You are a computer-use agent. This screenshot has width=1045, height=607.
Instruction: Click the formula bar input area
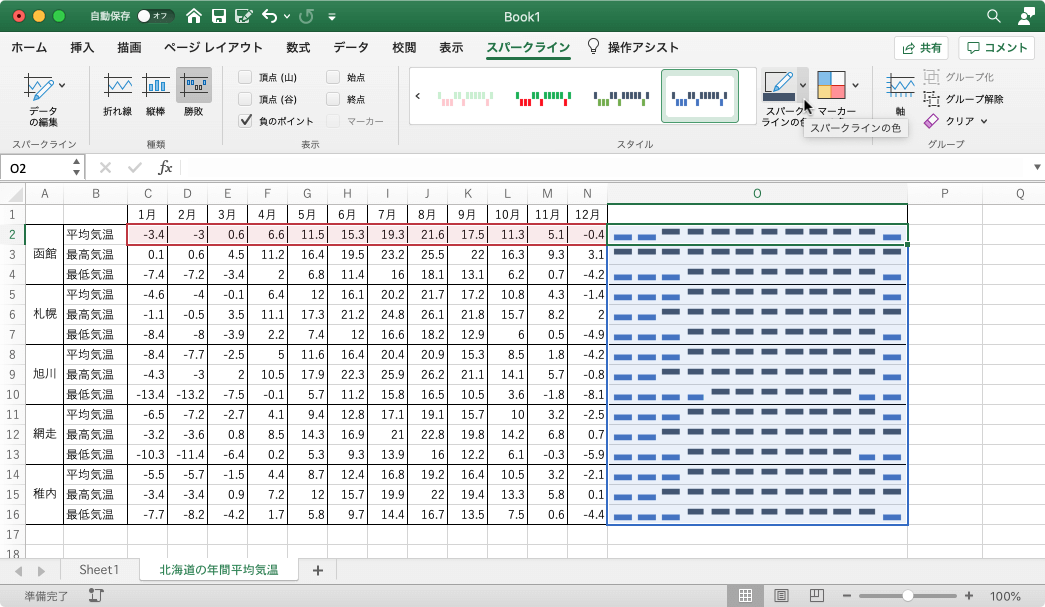[x=603, y=168]
